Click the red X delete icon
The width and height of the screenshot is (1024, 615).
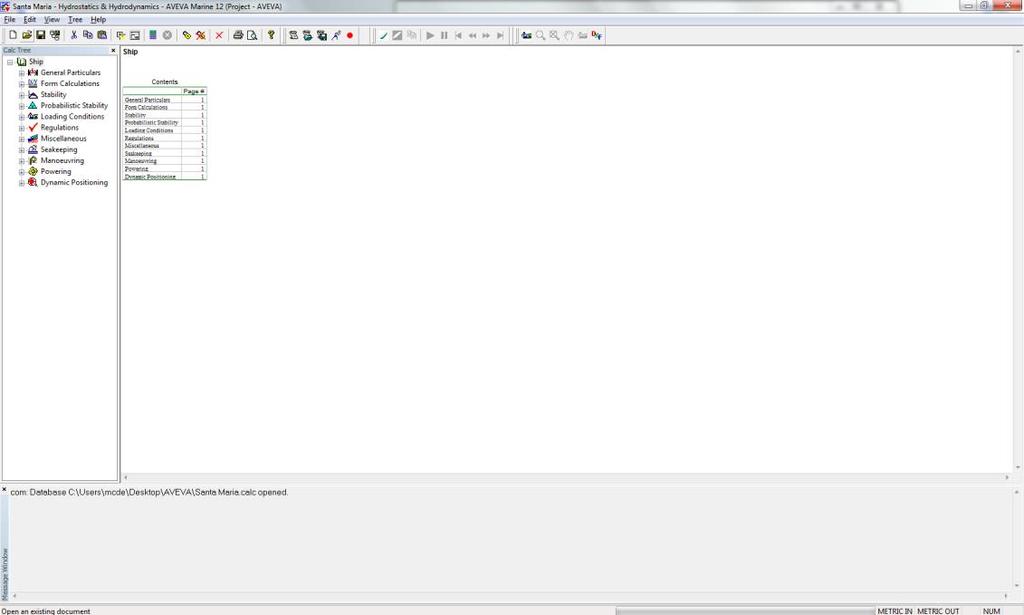(x=219, y=35)
